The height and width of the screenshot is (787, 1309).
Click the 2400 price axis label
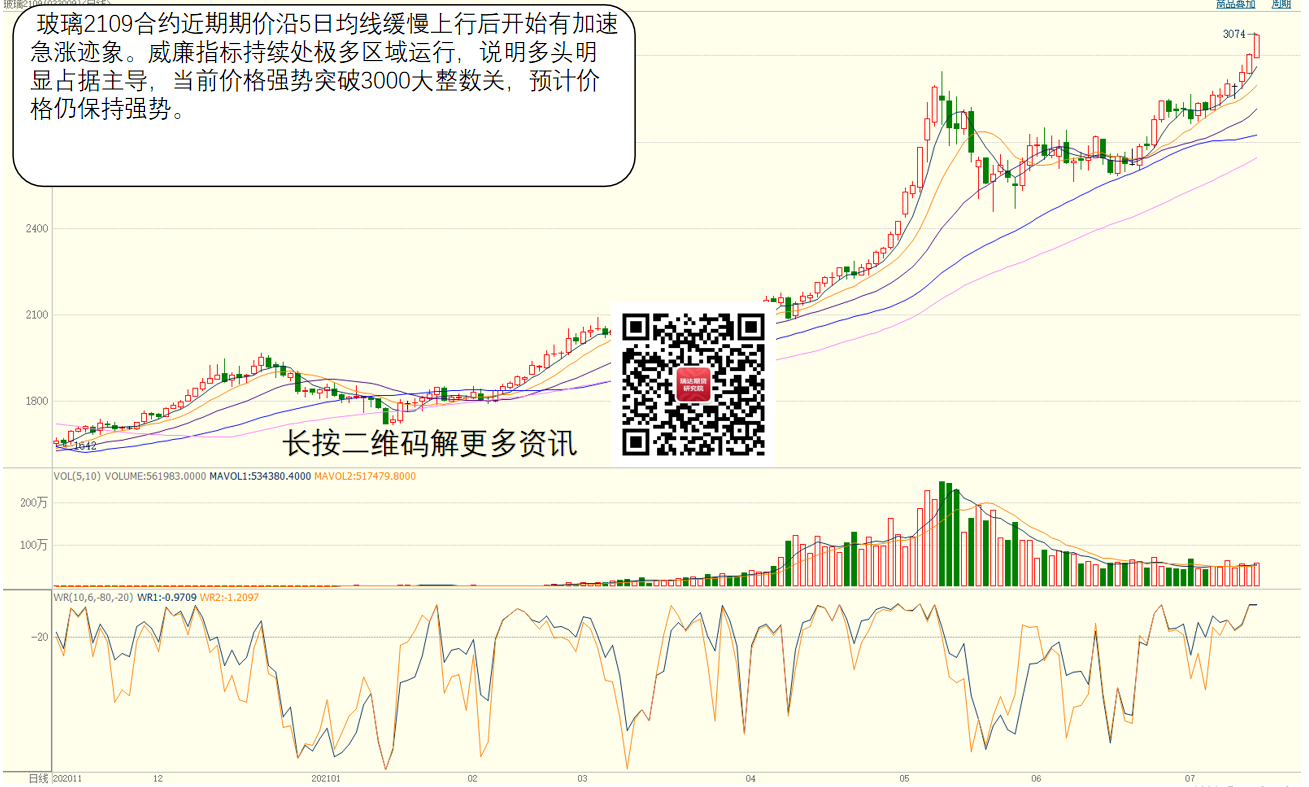click(x=35, y=229)
